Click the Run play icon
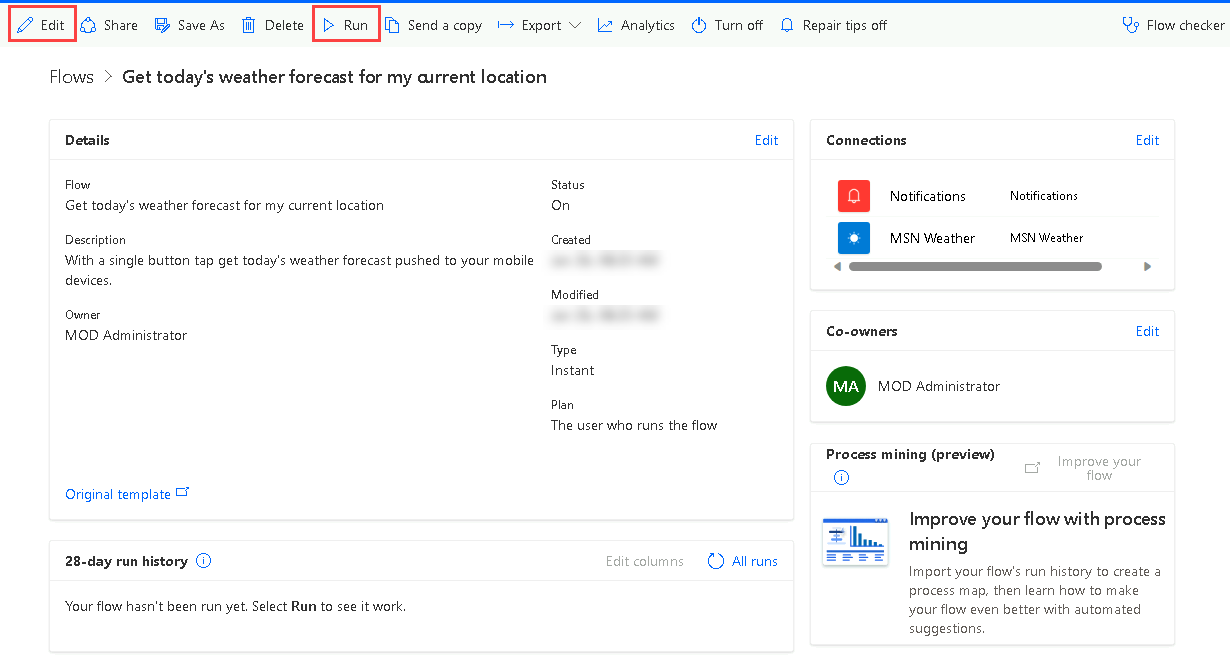 tap(329, 25)
